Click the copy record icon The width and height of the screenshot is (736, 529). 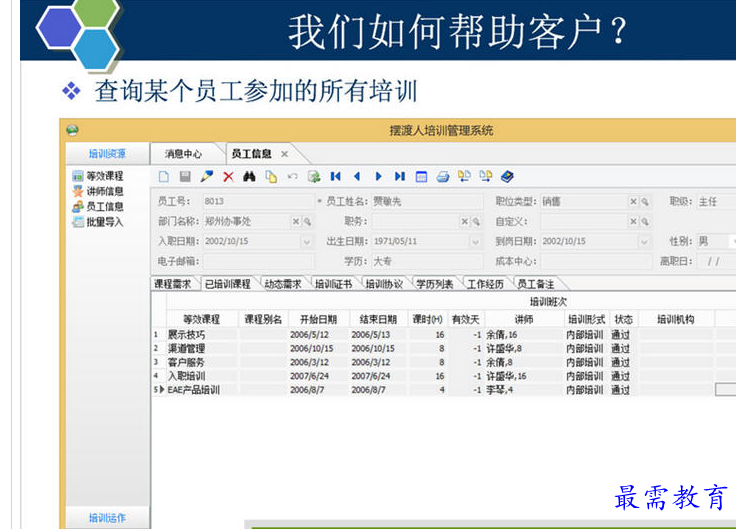point(271,176)
